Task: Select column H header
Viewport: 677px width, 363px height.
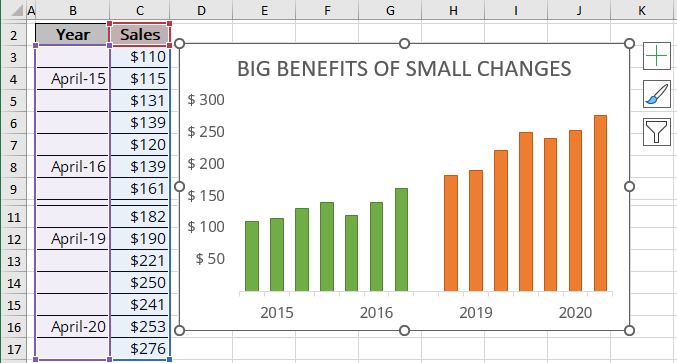Action: coord(453,10)
